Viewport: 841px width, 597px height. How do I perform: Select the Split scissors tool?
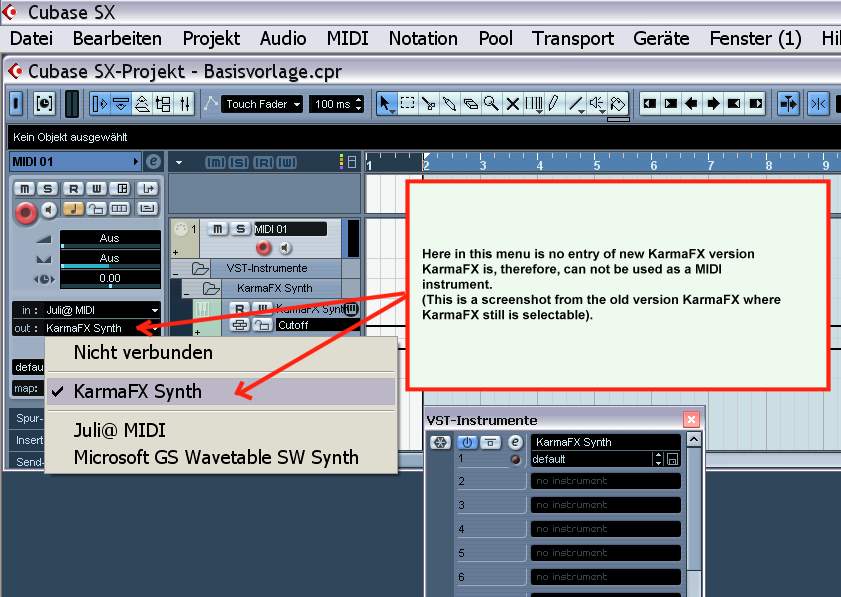pyautogui.click(x=429, y=104)
